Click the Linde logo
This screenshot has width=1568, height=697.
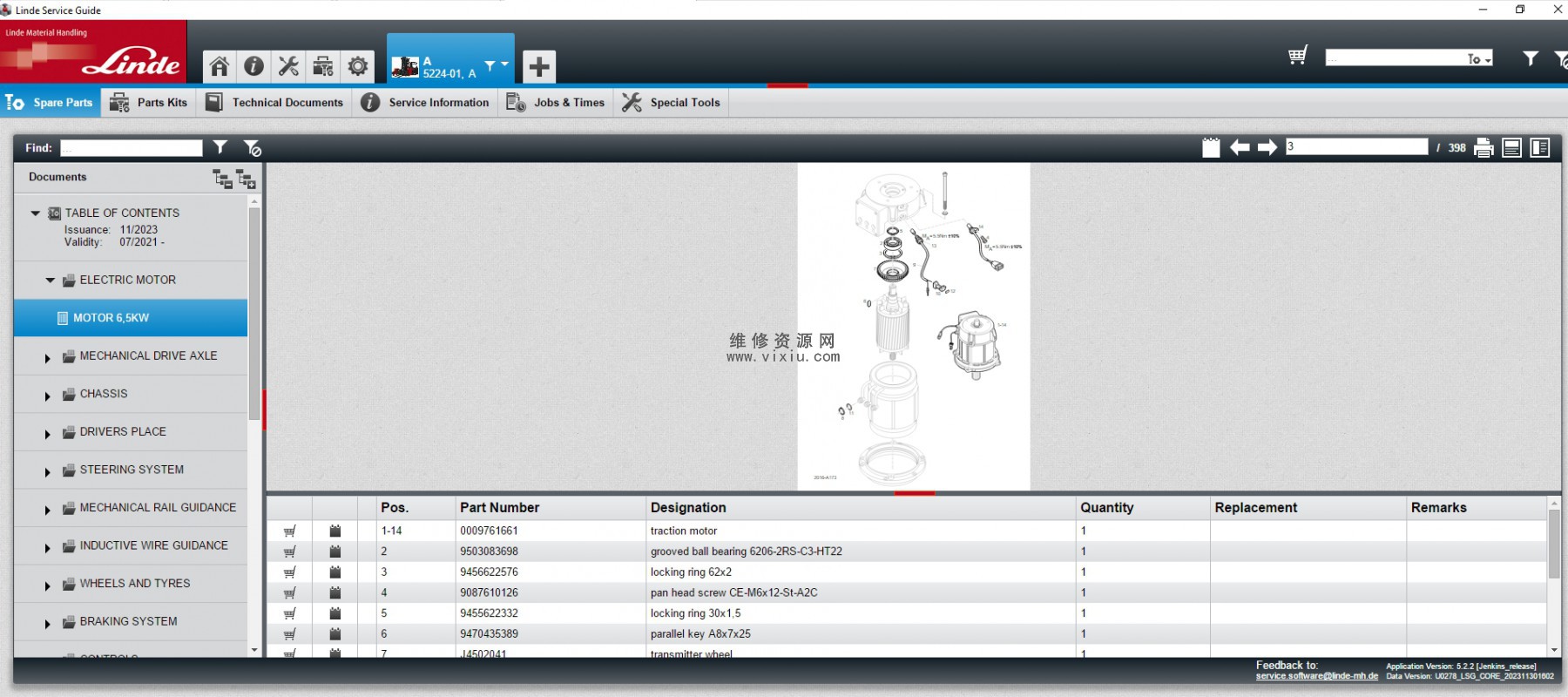(x=93, y=52)
